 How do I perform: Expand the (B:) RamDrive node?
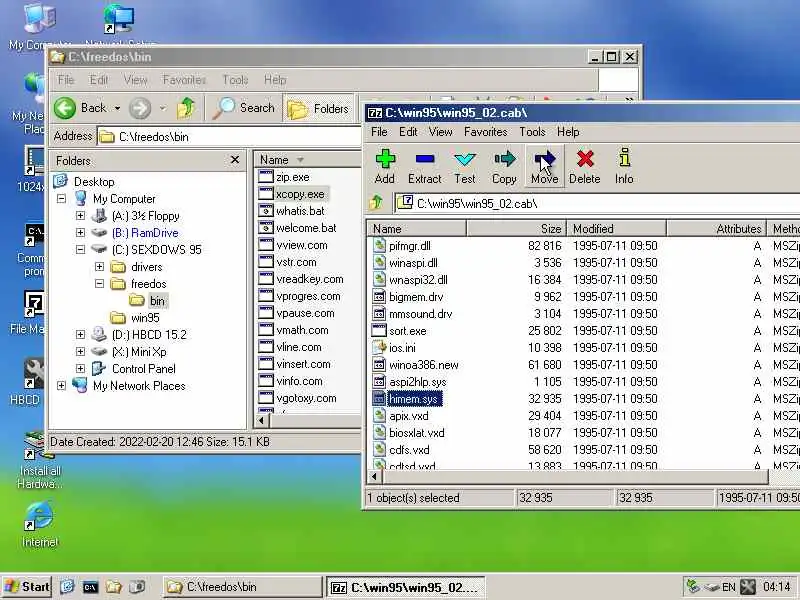point(81,233)
